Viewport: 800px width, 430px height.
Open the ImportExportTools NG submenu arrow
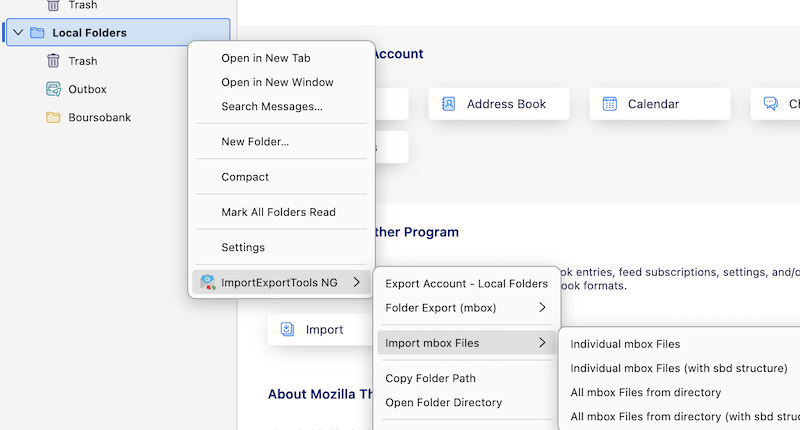click(x=357, y=283)
